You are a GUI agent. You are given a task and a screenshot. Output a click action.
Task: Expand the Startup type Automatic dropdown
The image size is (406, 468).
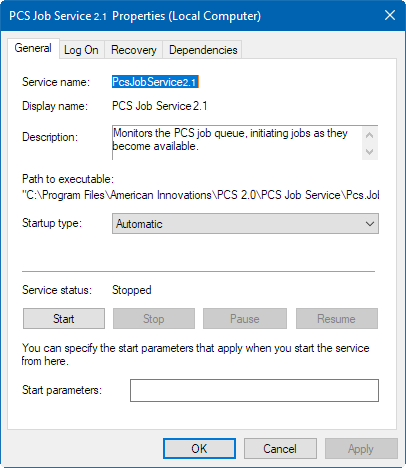coord(245,224)
